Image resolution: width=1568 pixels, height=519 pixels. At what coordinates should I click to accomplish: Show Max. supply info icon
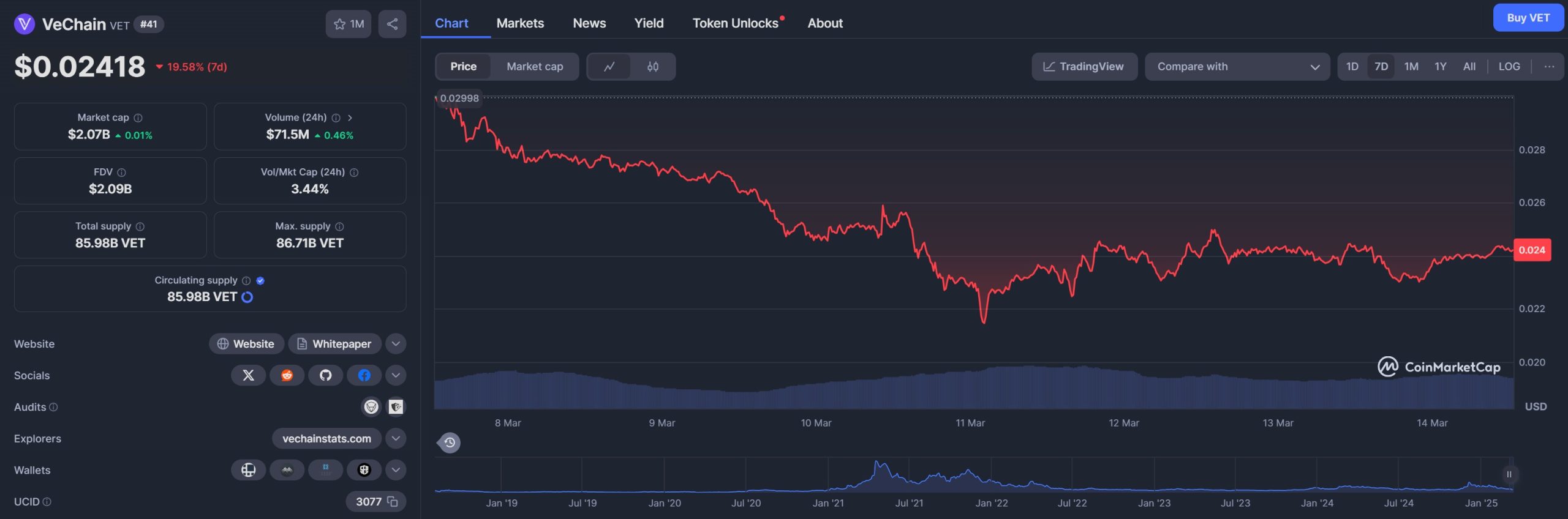[340, 226]
